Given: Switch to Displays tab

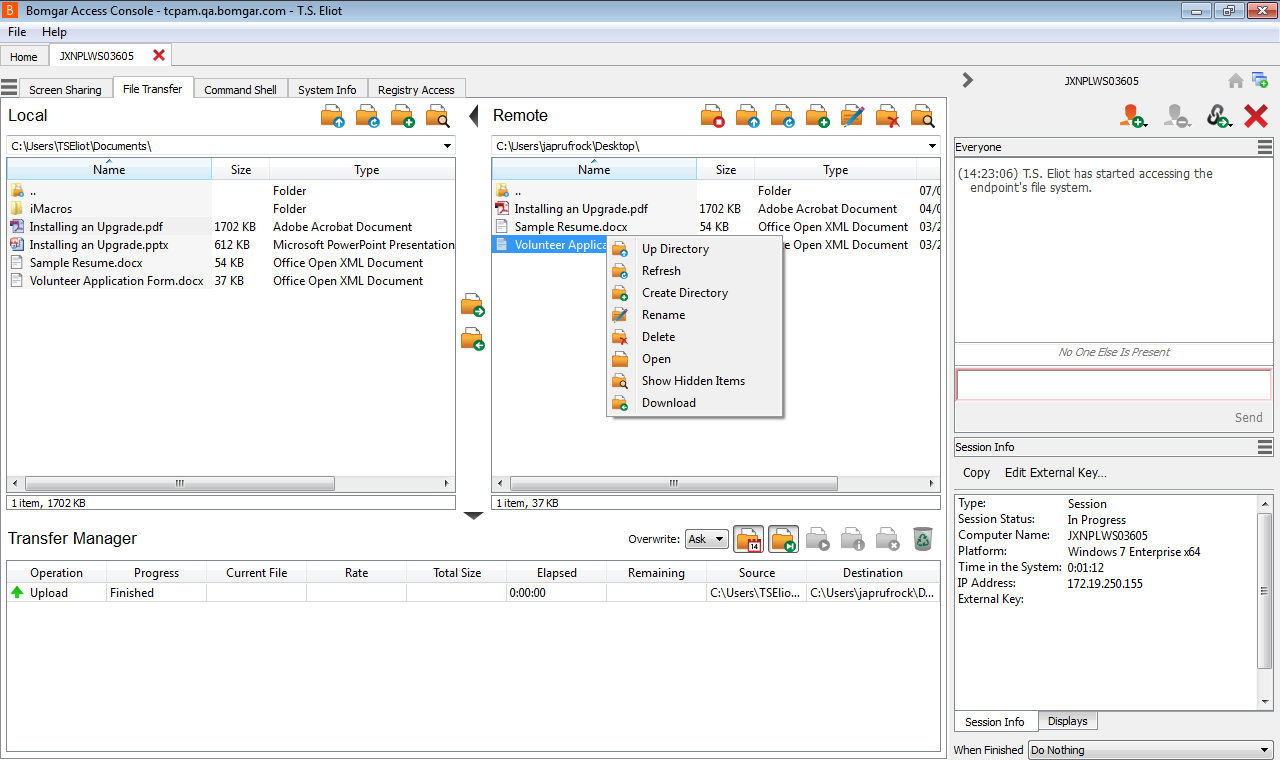Looking at the screenshot, I should click(x=1067, y=721).
